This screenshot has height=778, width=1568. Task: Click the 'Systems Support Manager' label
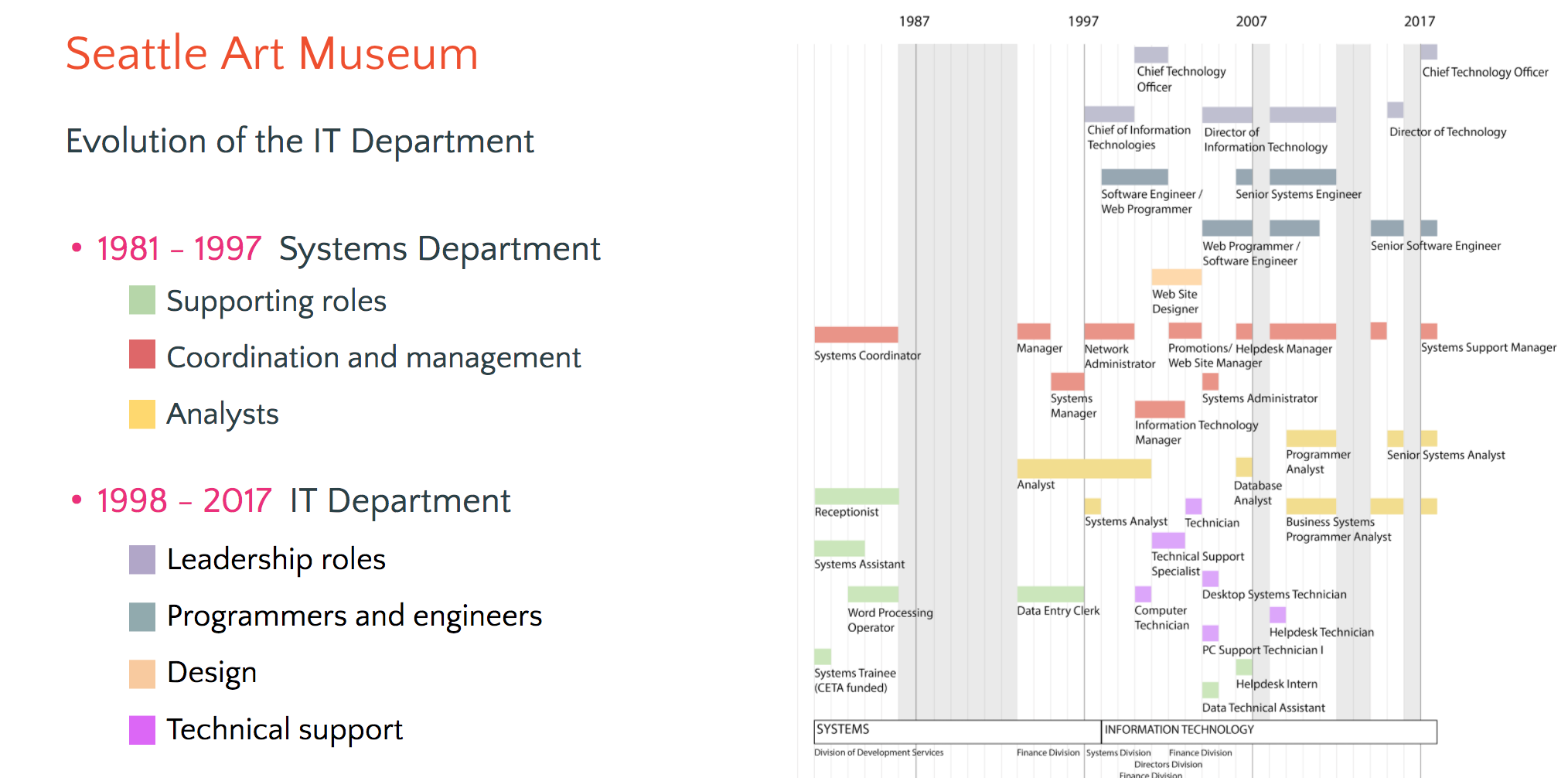pos(1488,348)
